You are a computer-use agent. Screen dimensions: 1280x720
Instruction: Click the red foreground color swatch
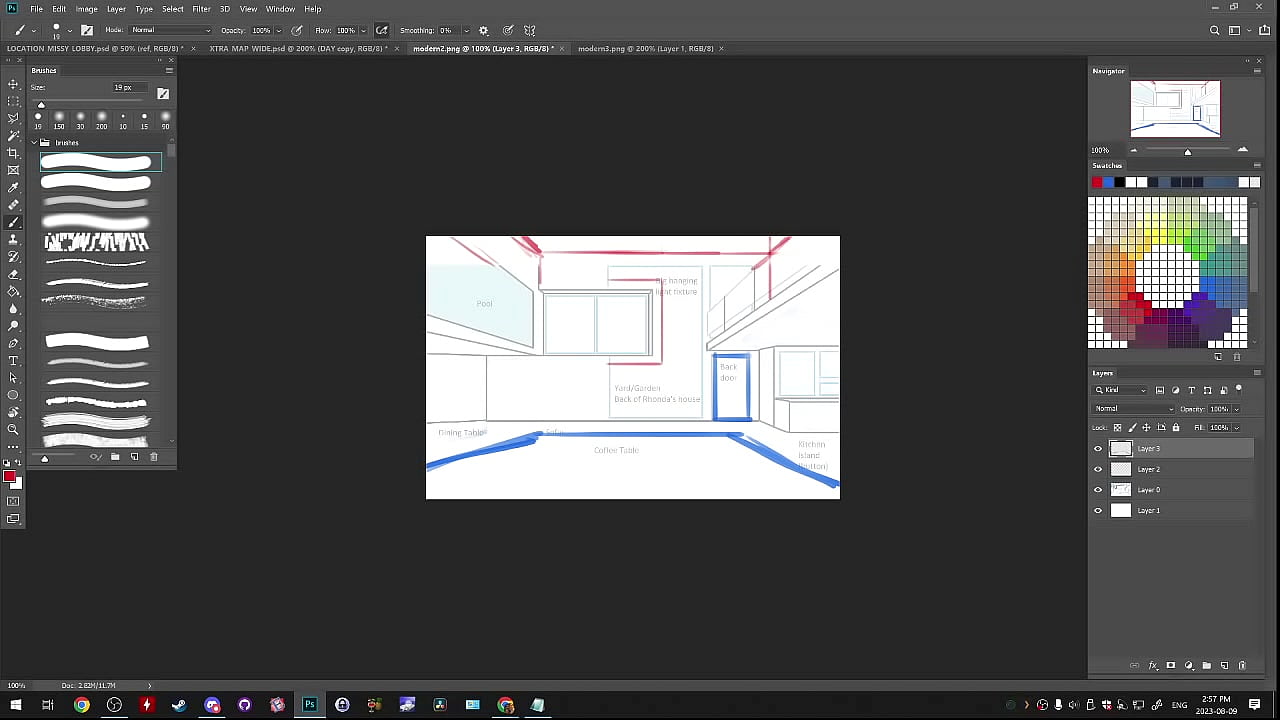[9, 477]
